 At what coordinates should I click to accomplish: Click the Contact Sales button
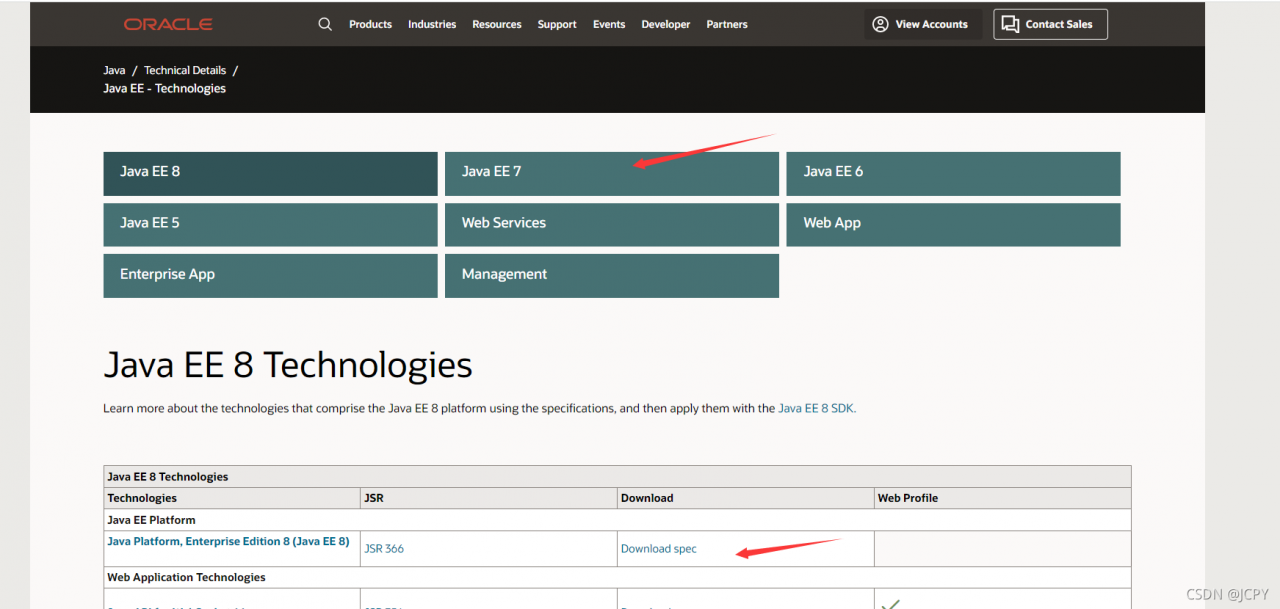click(1050, 24)
